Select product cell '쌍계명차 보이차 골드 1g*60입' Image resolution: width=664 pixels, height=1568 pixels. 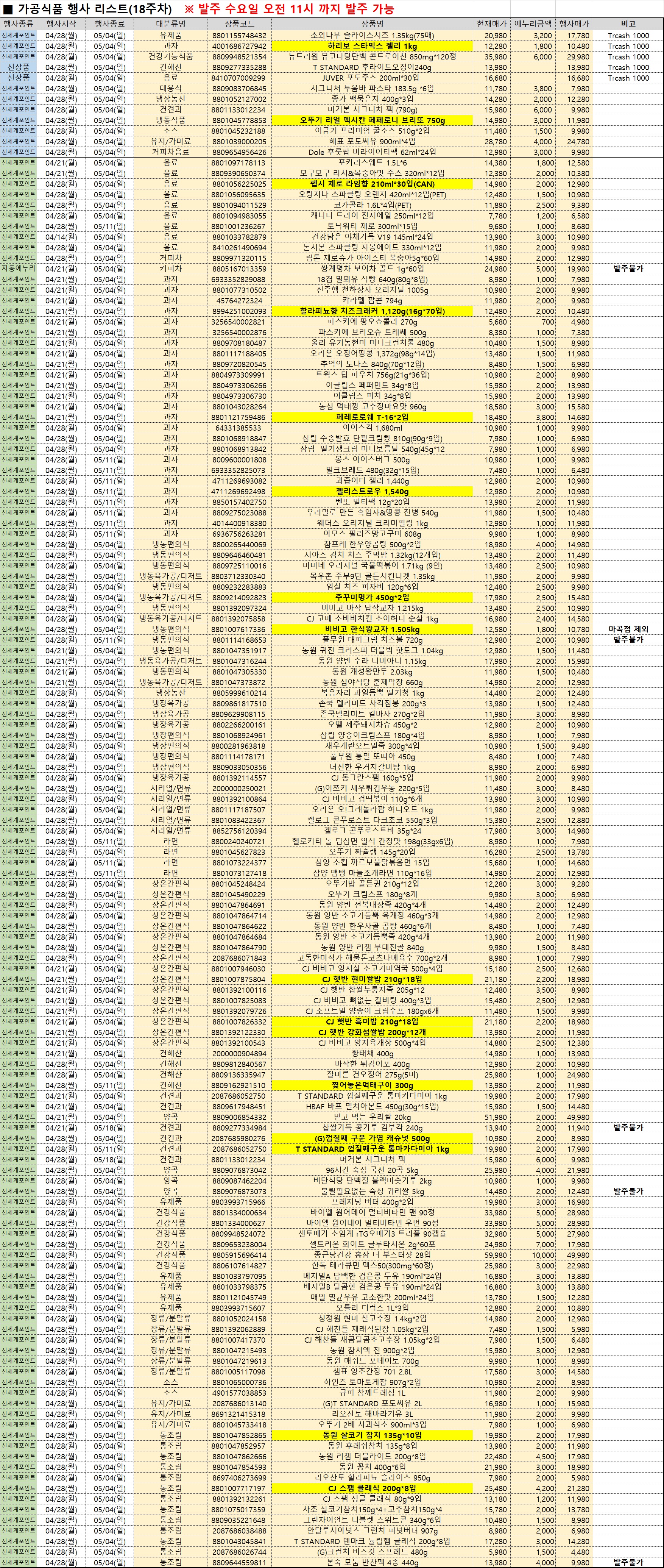[x=373, y=269]
